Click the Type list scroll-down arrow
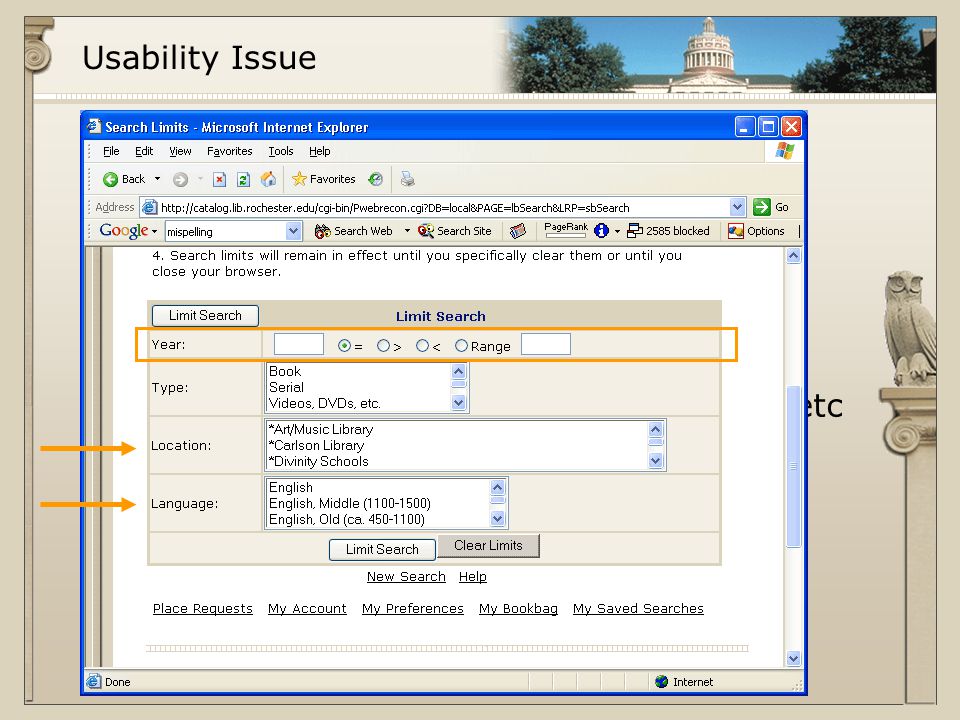This screenshot has height=720, width=960. point(459,402)
